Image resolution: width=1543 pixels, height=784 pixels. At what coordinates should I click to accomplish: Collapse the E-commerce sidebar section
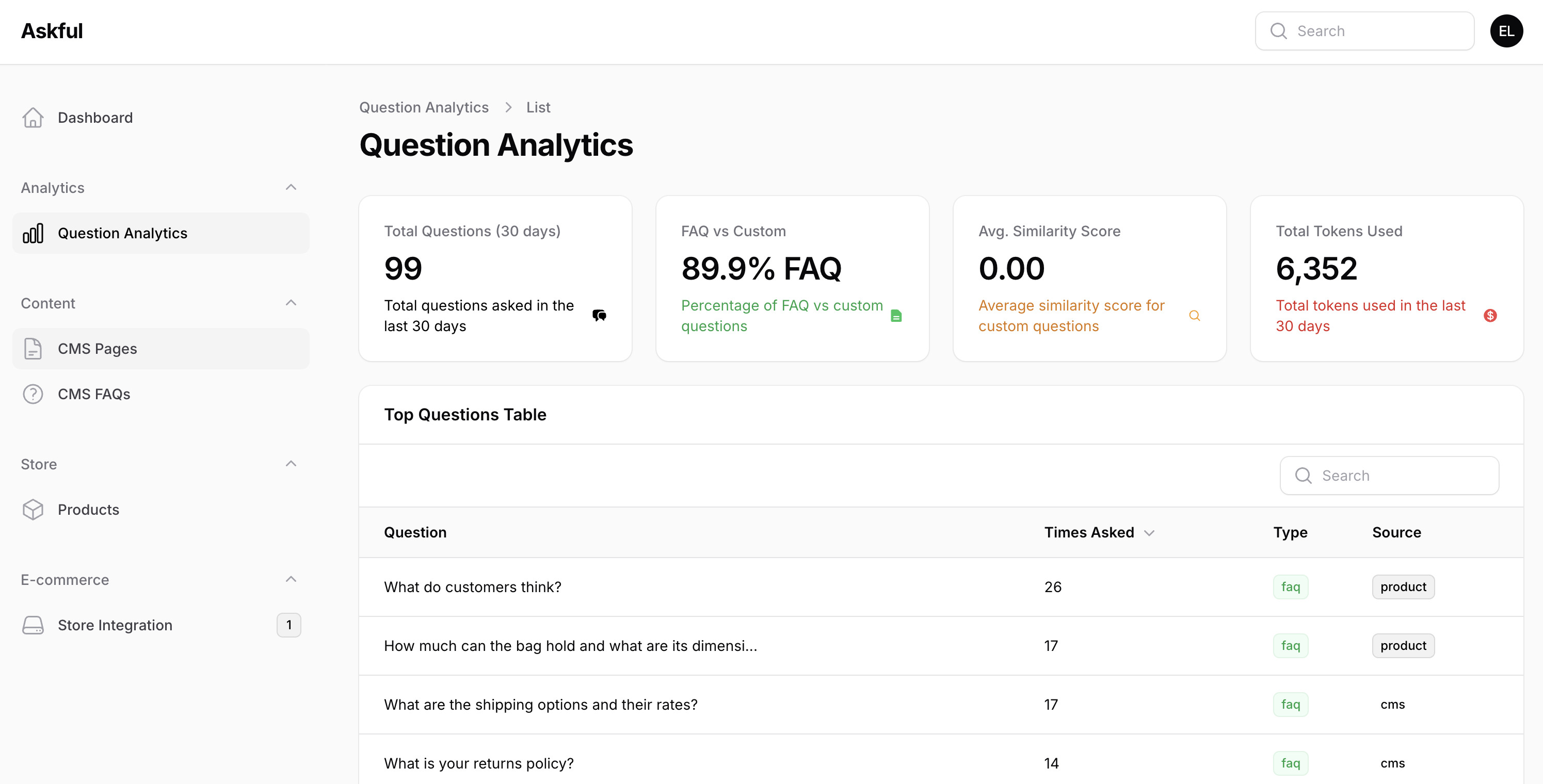coord(291,579)
